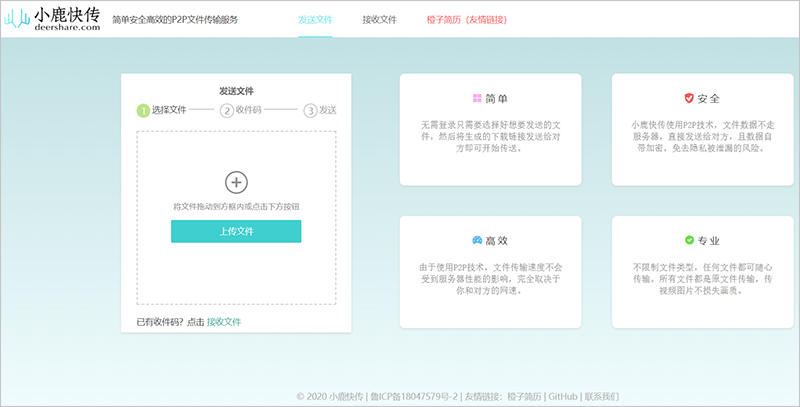This screenshot has height=407, width=800.
Task: Select step 3 circle 发送
Action: [x=310, y=110]
